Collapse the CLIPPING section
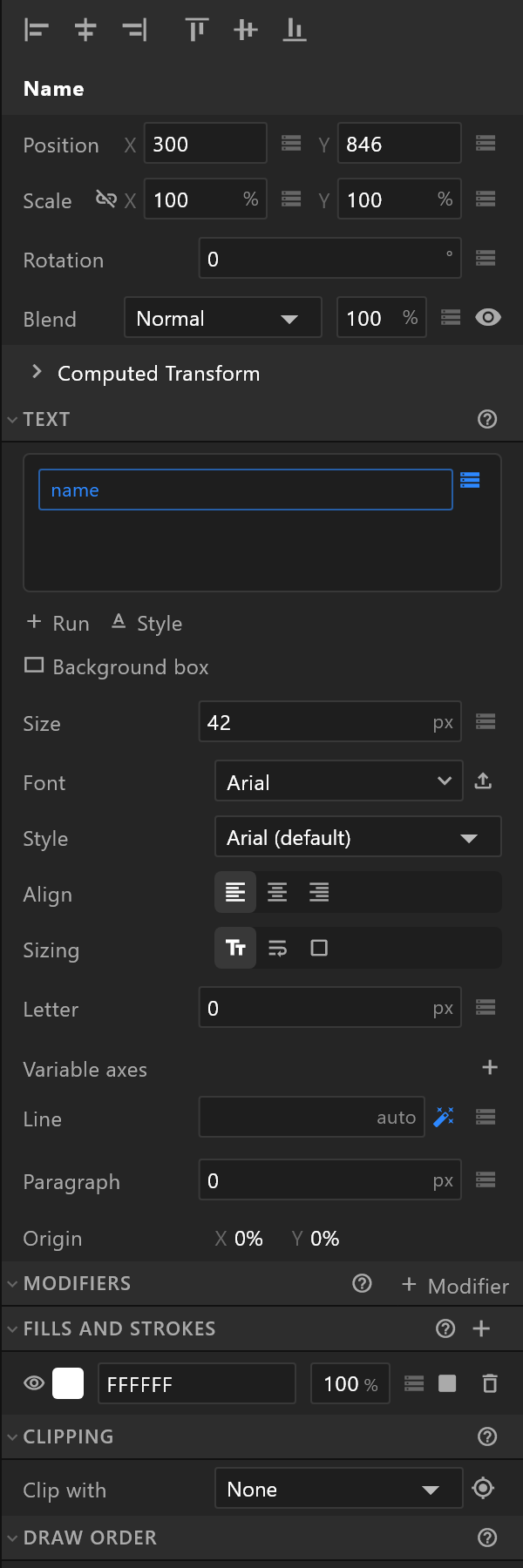This screenshot has width=523, height=1568. (x=12, y=1437)
